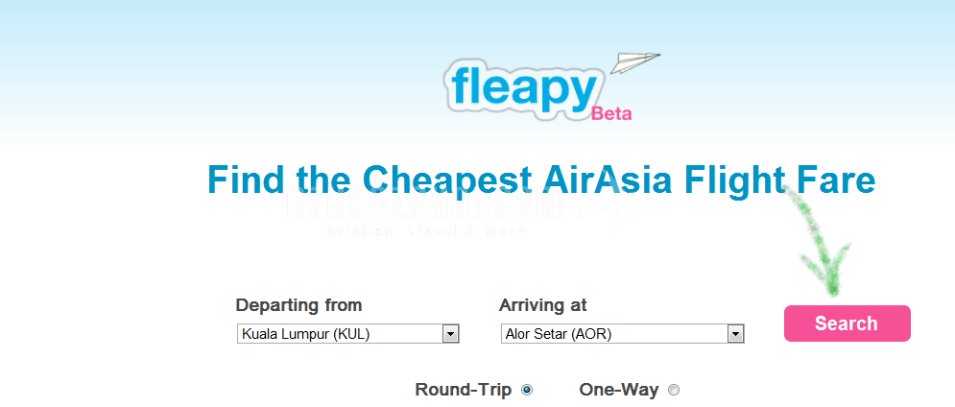Click the Kuala Lumpur (KUL) combo box
The height and width of the screenshot is (407, 955).
coord(340,334)
